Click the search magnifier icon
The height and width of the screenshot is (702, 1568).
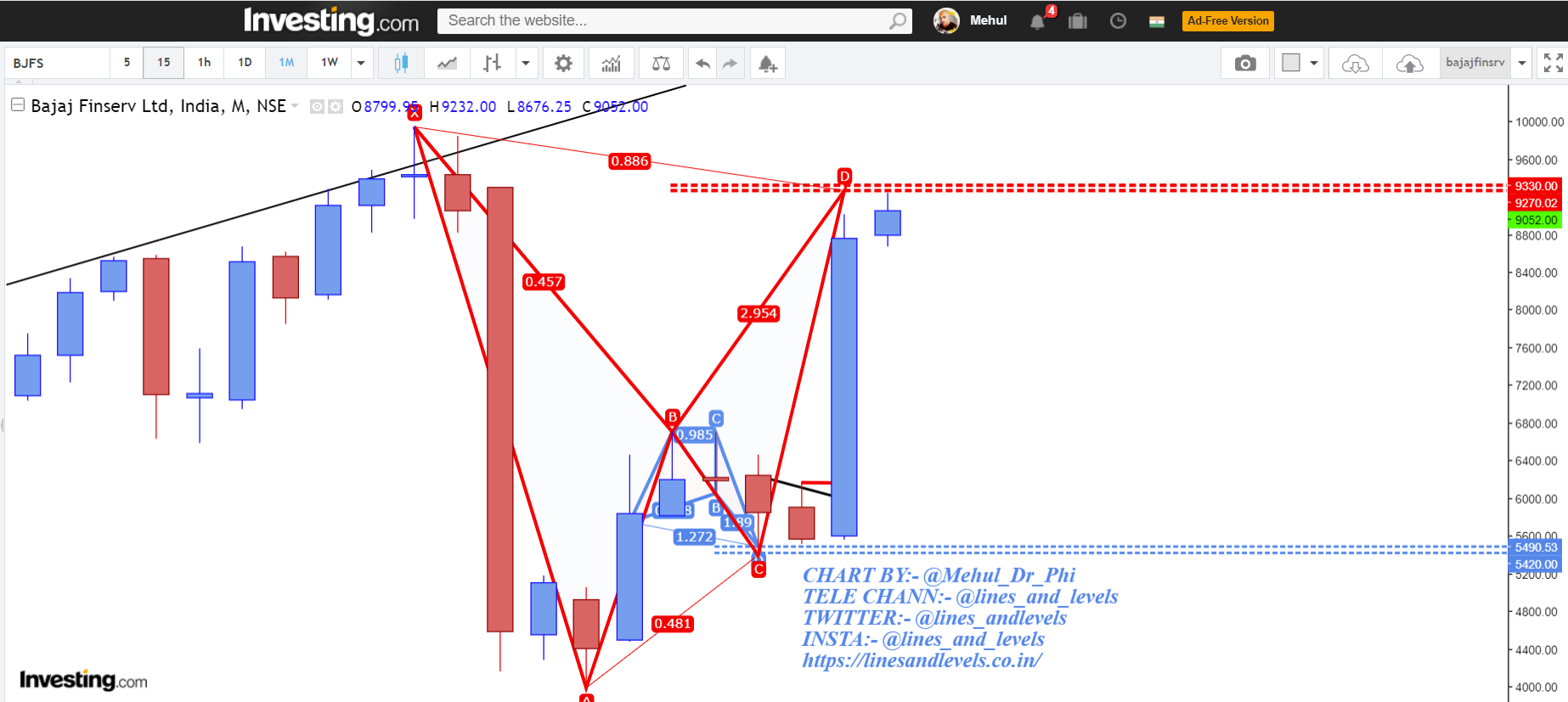point(898,20)
